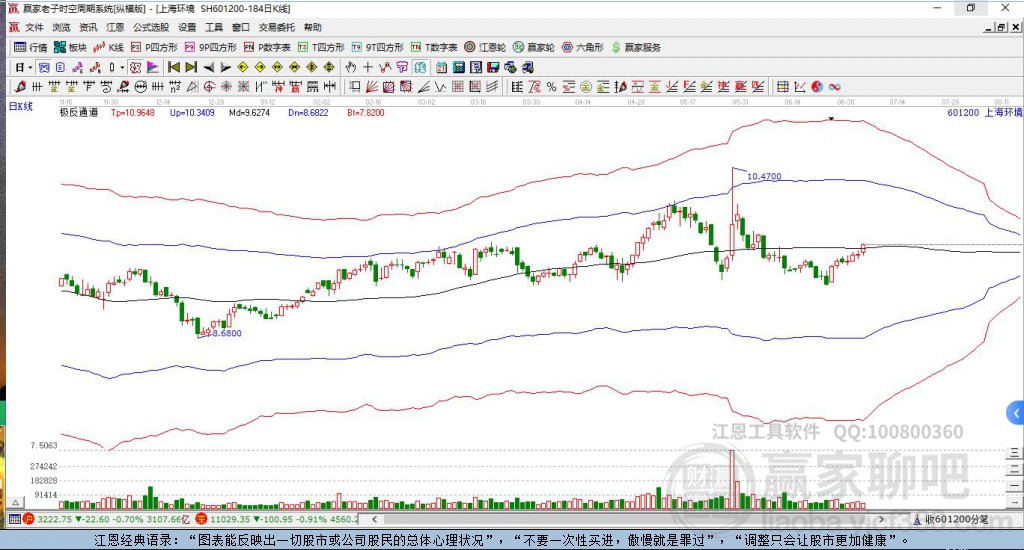Click the jump-to-first green arrow icon
The image size is (1024, 550).
(x=174, y=67)
